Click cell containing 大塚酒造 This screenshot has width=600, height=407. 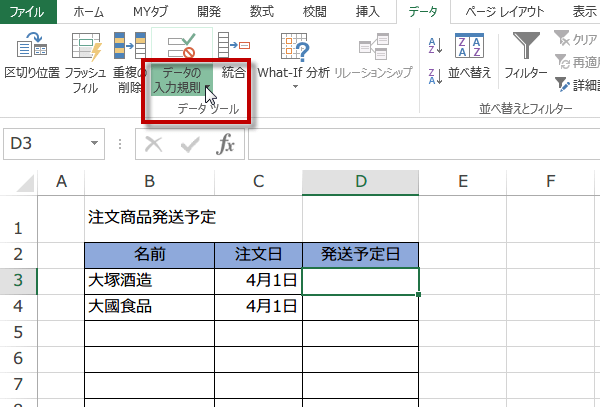coord(149,281)
